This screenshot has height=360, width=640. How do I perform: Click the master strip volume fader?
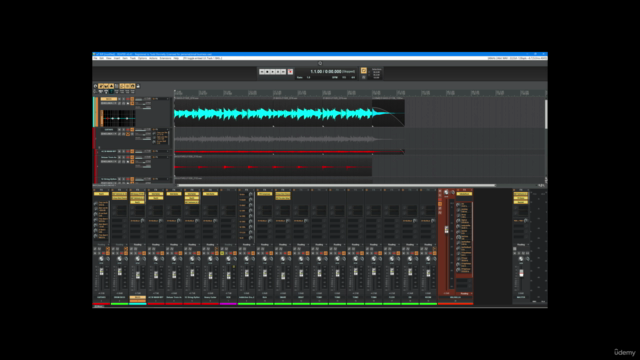tap(521, 273)
